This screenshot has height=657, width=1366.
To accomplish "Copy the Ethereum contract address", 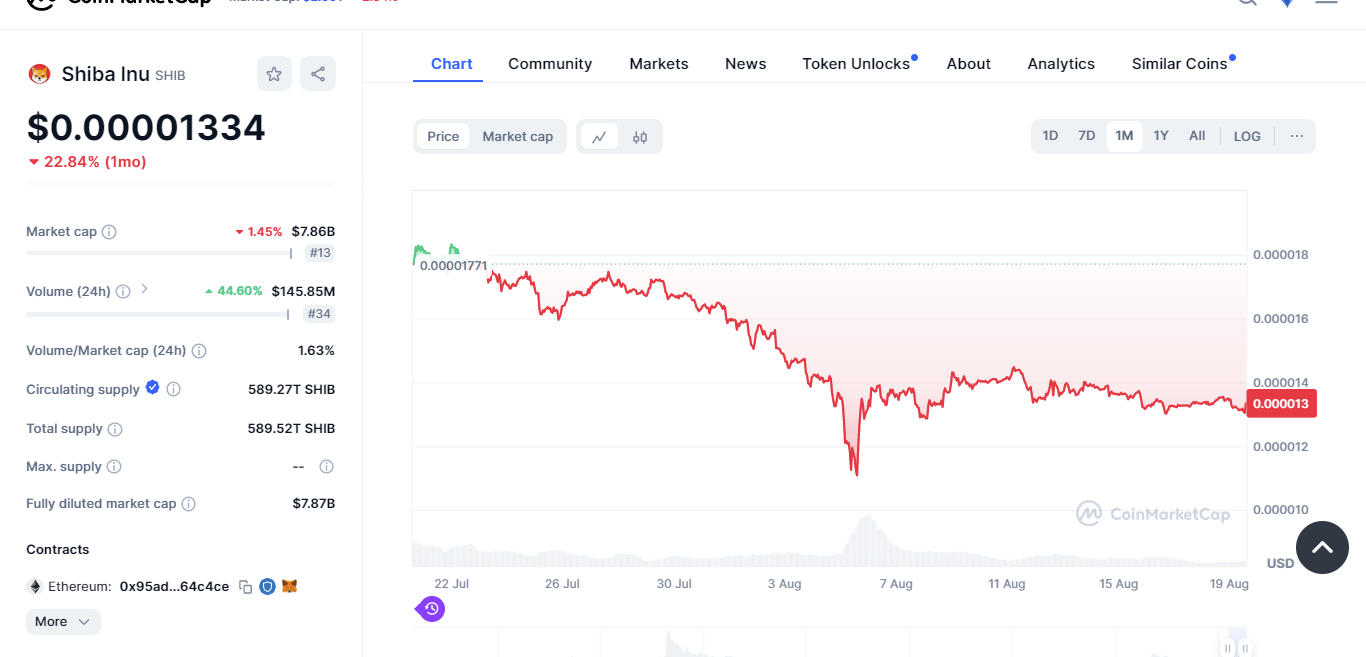I will [x=246, y=587].
